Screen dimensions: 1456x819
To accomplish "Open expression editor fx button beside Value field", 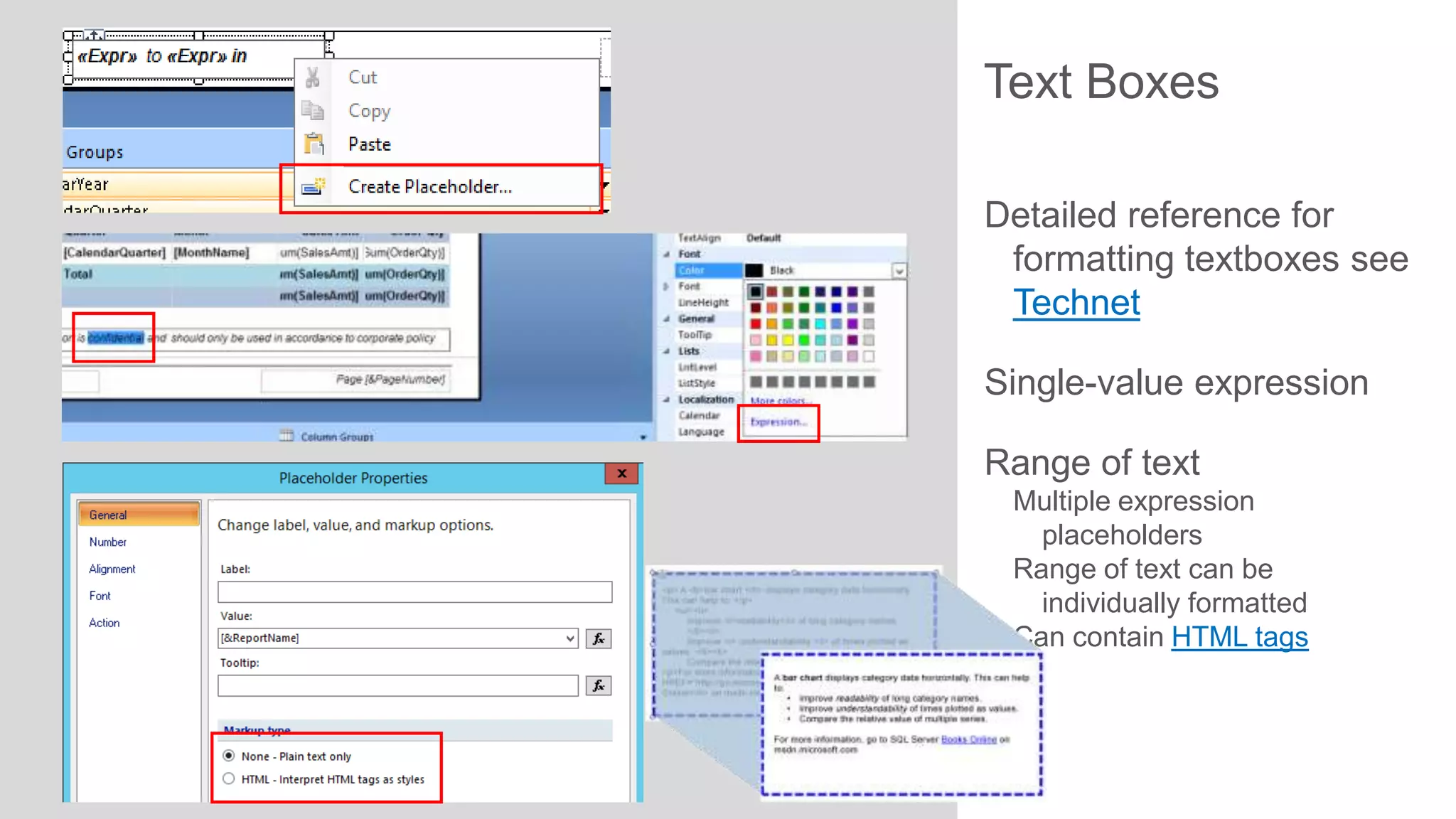I will pos(599,638).
